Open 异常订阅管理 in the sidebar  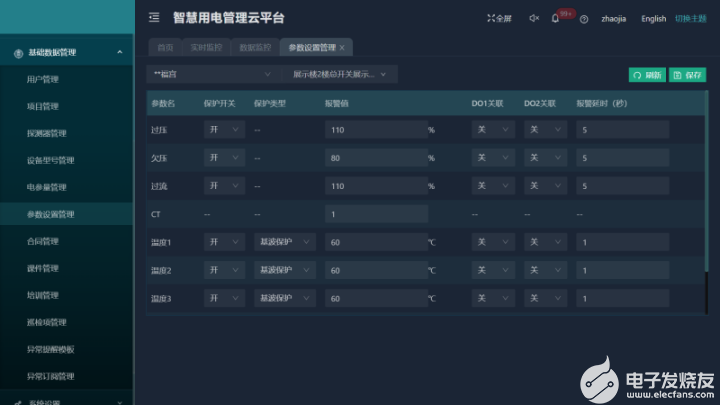click(x=51, y=377)
